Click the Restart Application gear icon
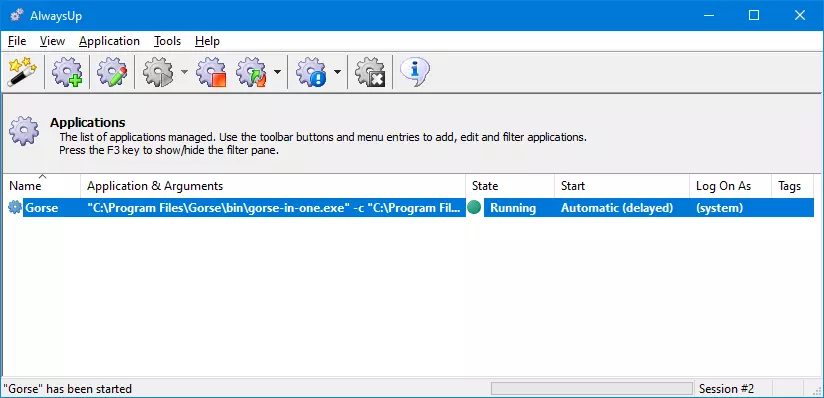This screenshot has width=824, height=398. point(251,72)
